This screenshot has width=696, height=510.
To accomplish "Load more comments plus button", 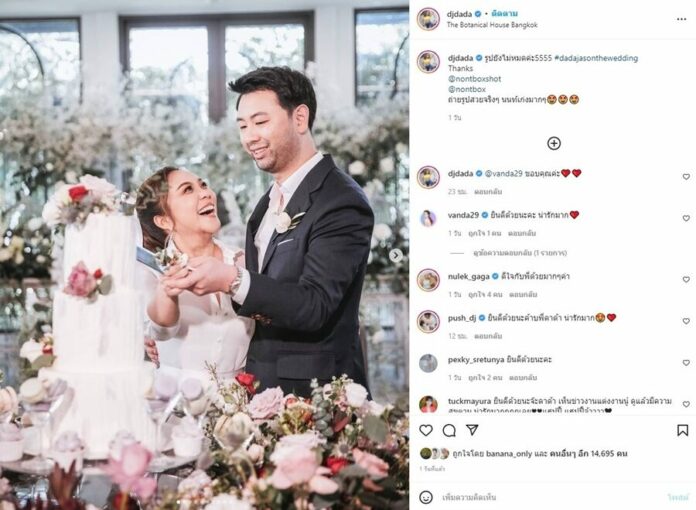I will 554,143.
